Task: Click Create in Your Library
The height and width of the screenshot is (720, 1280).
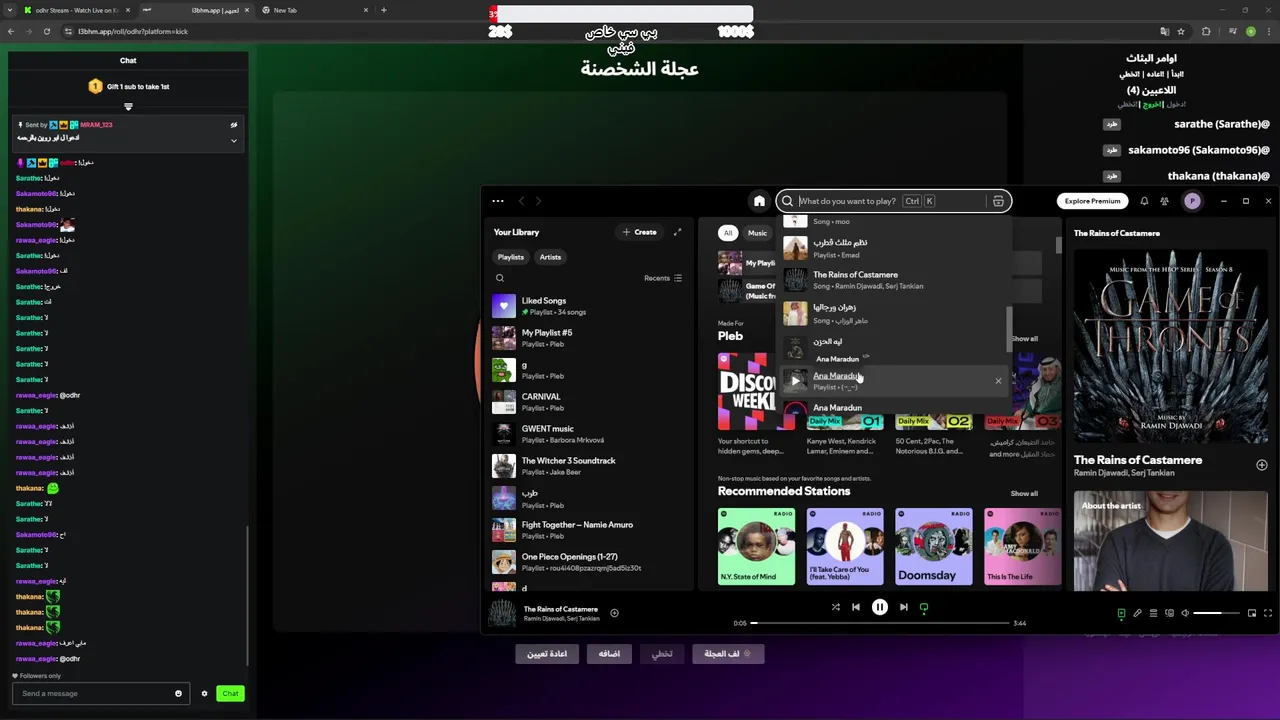Action: (639, 232)
